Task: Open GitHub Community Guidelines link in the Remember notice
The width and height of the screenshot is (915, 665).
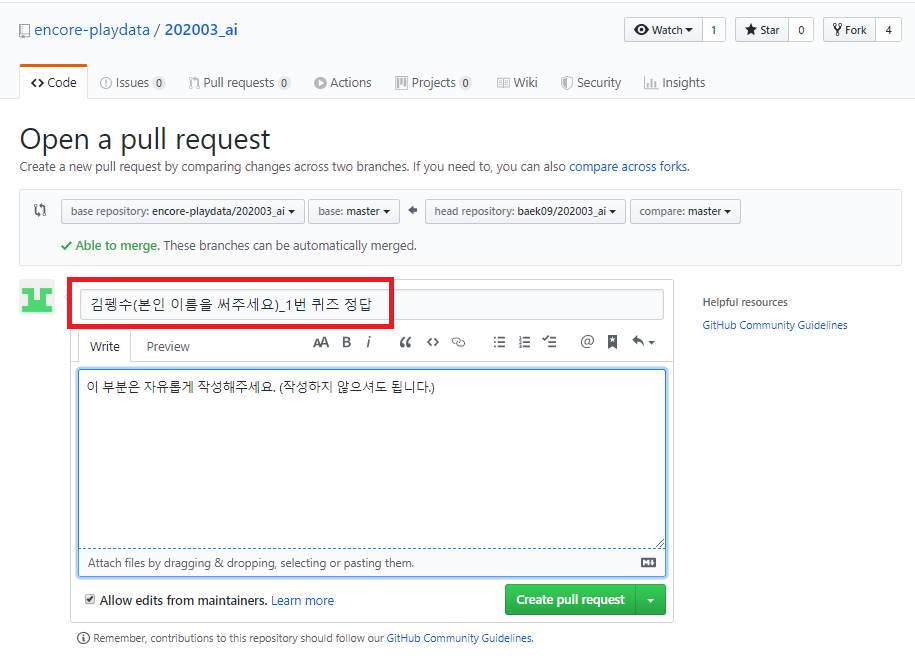Action: (x=459, y=638)
